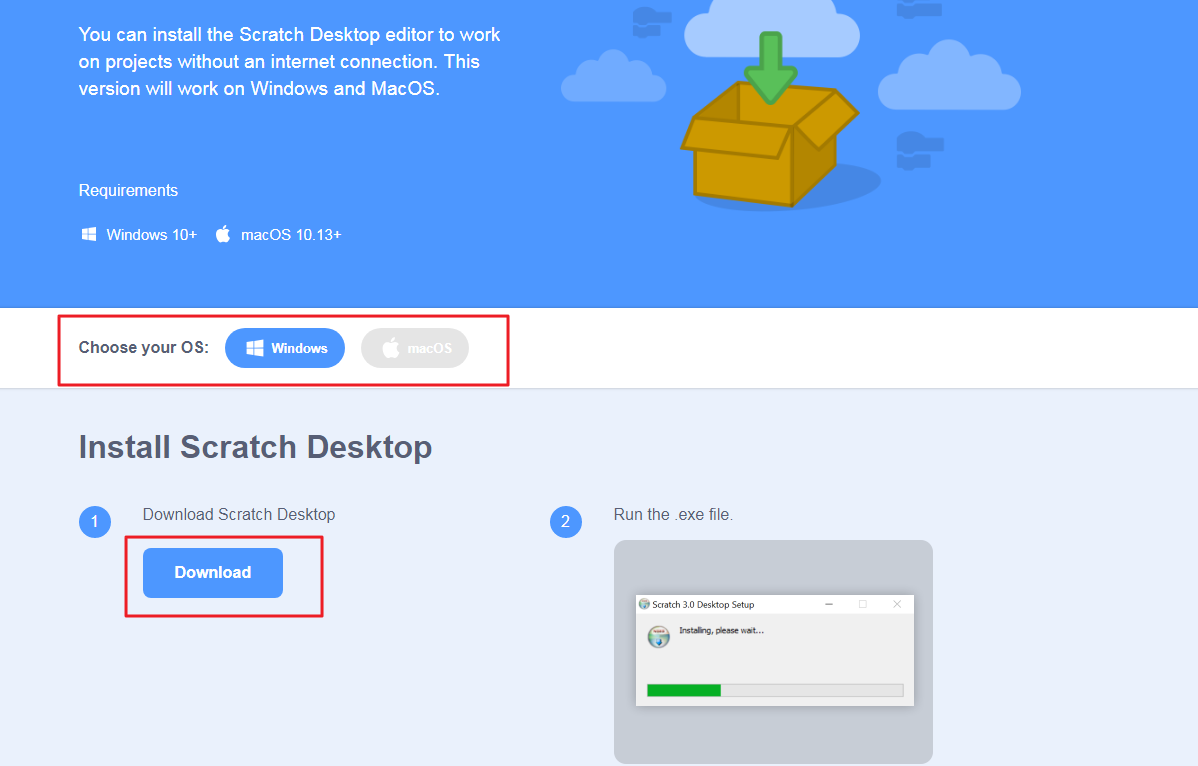This screenshot has width=1198, height=766.
Task: Select the Windows OS button
Action: click(x=284, y=348)
